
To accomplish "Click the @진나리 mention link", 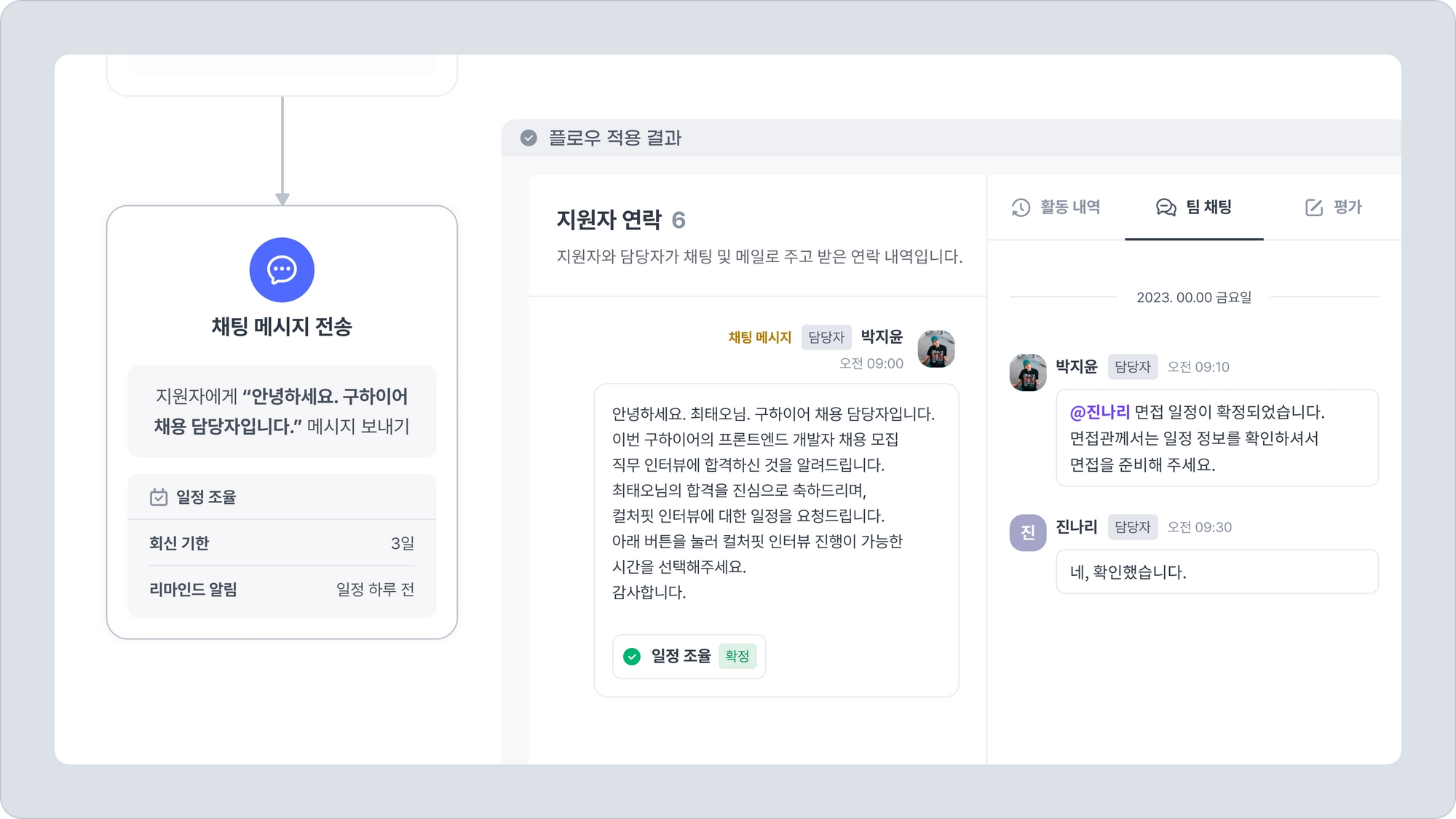I will pyautogui.click(x=1099, y=412).
